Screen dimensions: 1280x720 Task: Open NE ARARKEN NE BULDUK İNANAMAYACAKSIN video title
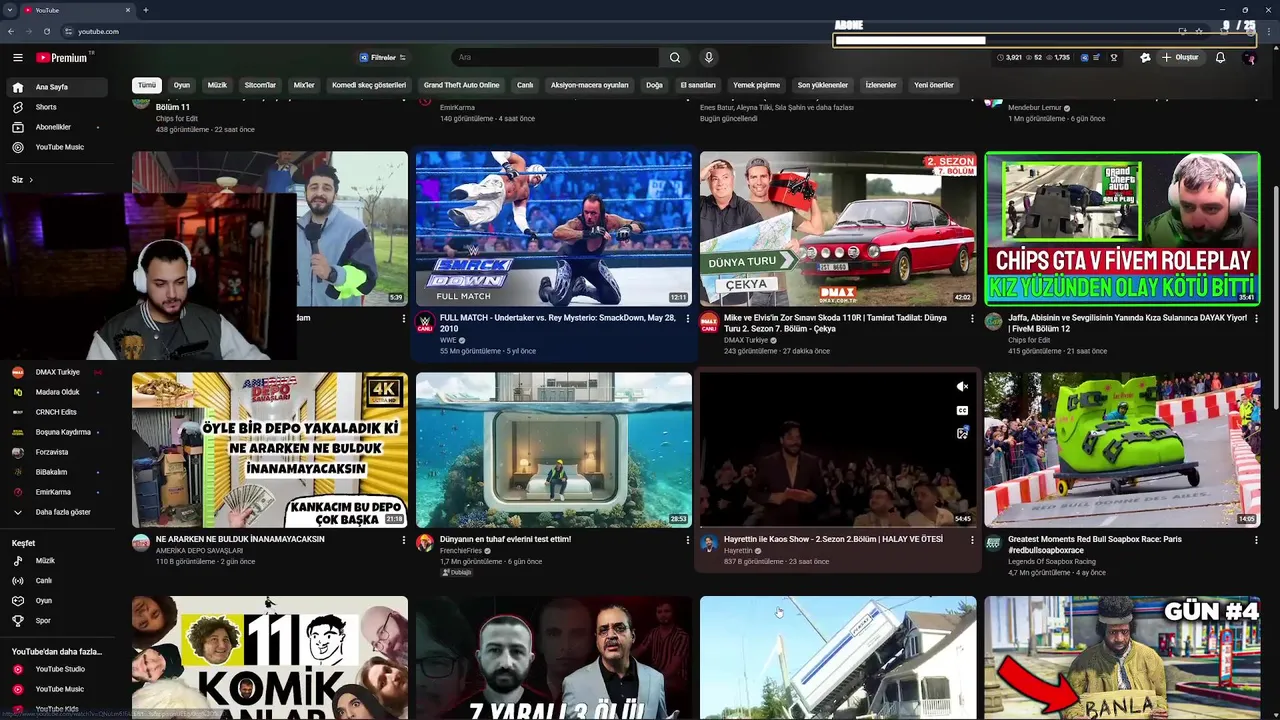coord(240,539)
